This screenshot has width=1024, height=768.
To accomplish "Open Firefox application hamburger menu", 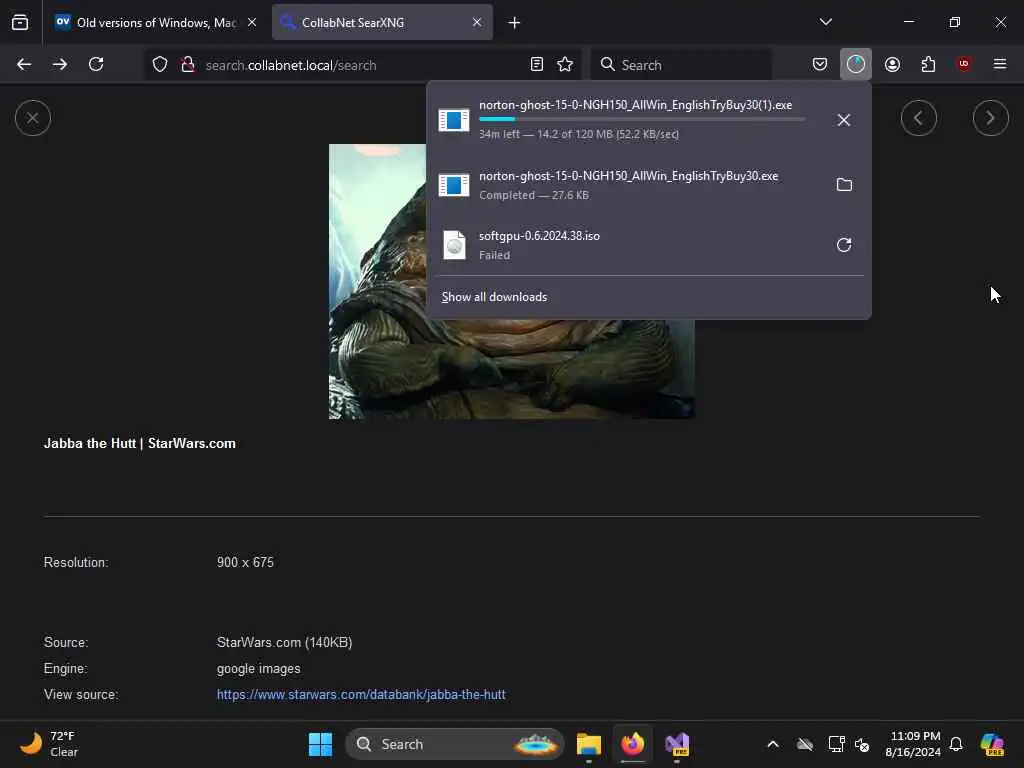I will (1000, 64).
